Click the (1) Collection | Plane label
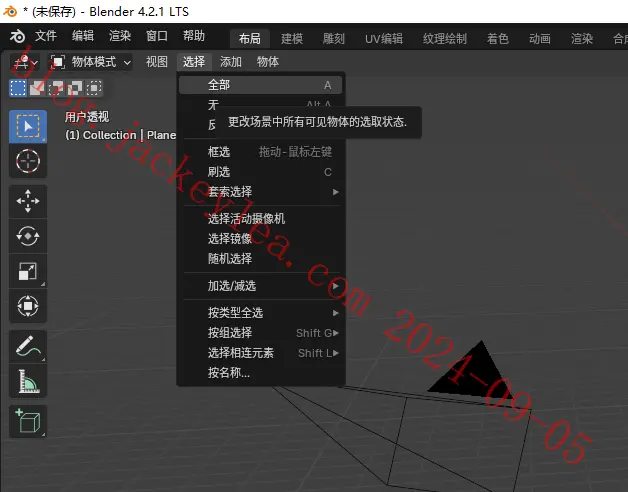The width and height of the screenshot is (628, 492). [121, 135]
